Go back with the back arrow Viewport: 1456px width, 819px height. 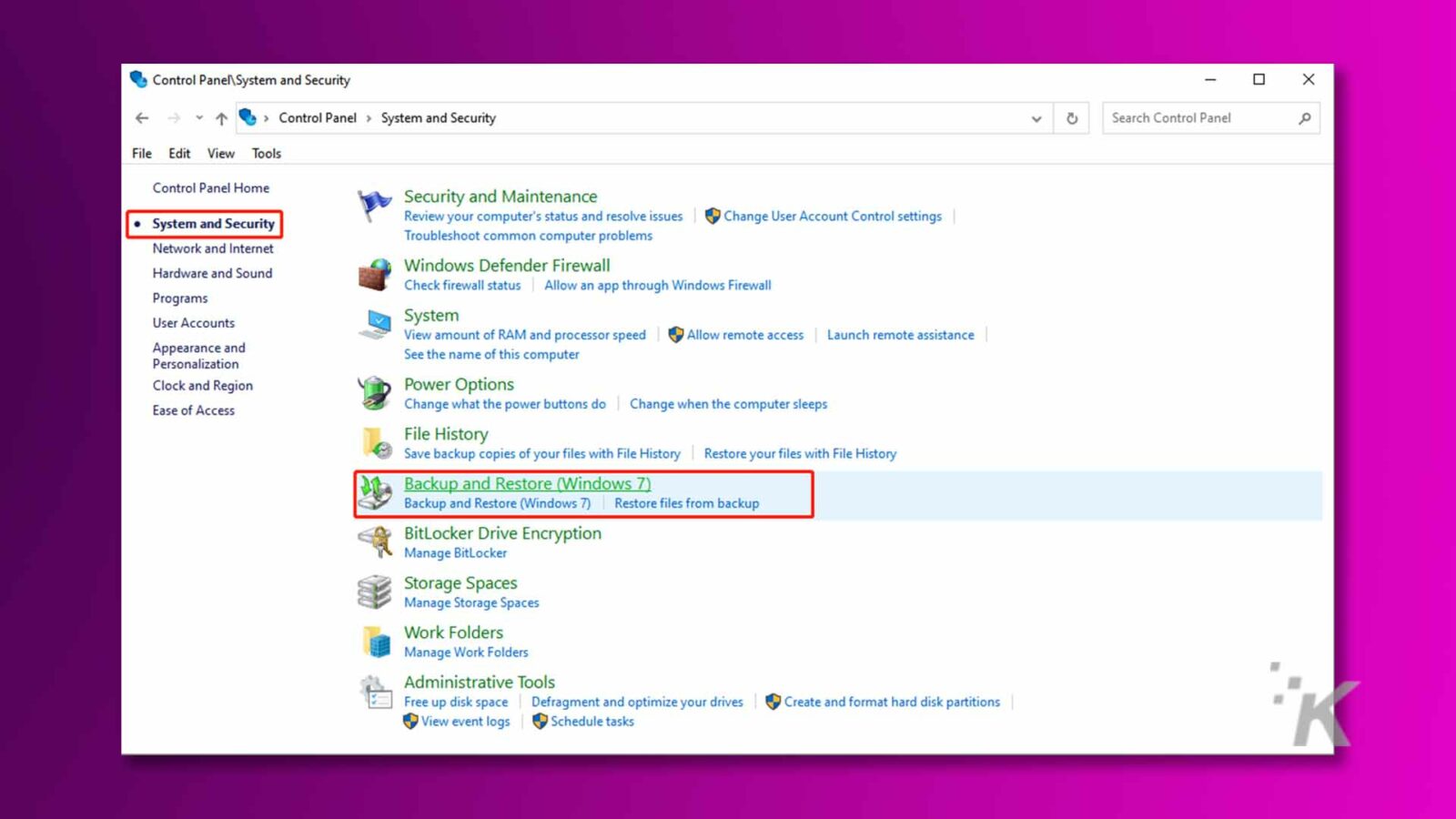click(x=142, y=118)
